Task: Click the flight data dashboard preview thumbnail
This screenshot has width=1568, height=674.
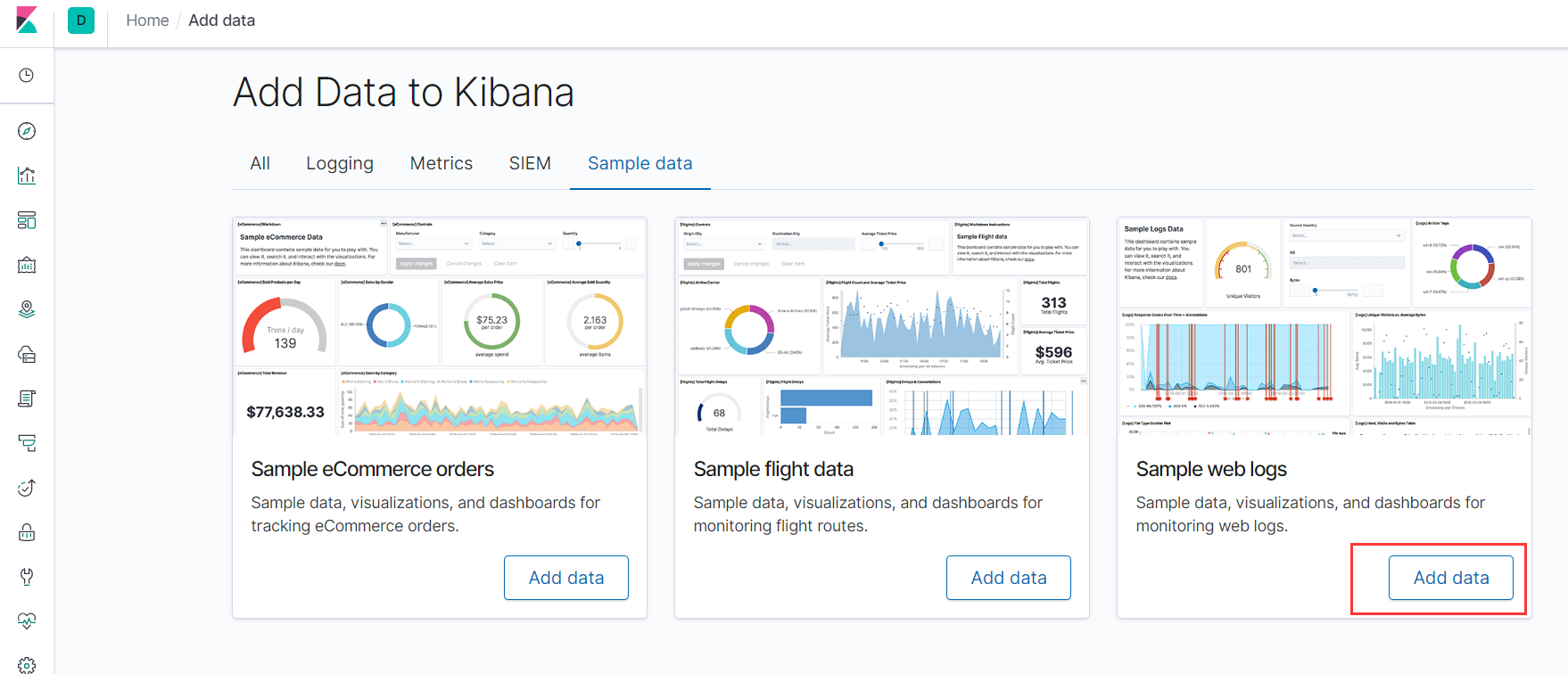Action: [x=882, y=326]
